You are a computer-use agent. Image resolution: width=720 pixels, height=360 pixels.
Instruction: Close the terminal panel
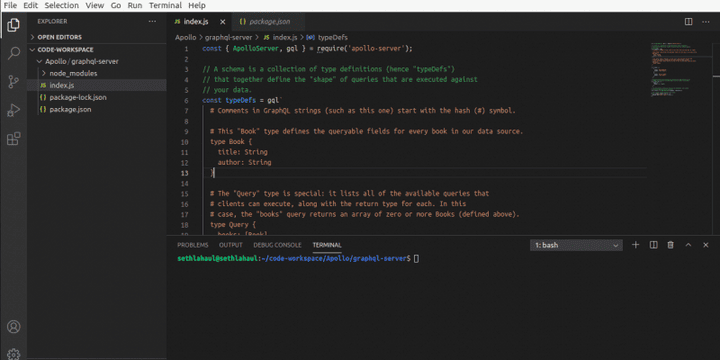(706, 245)
